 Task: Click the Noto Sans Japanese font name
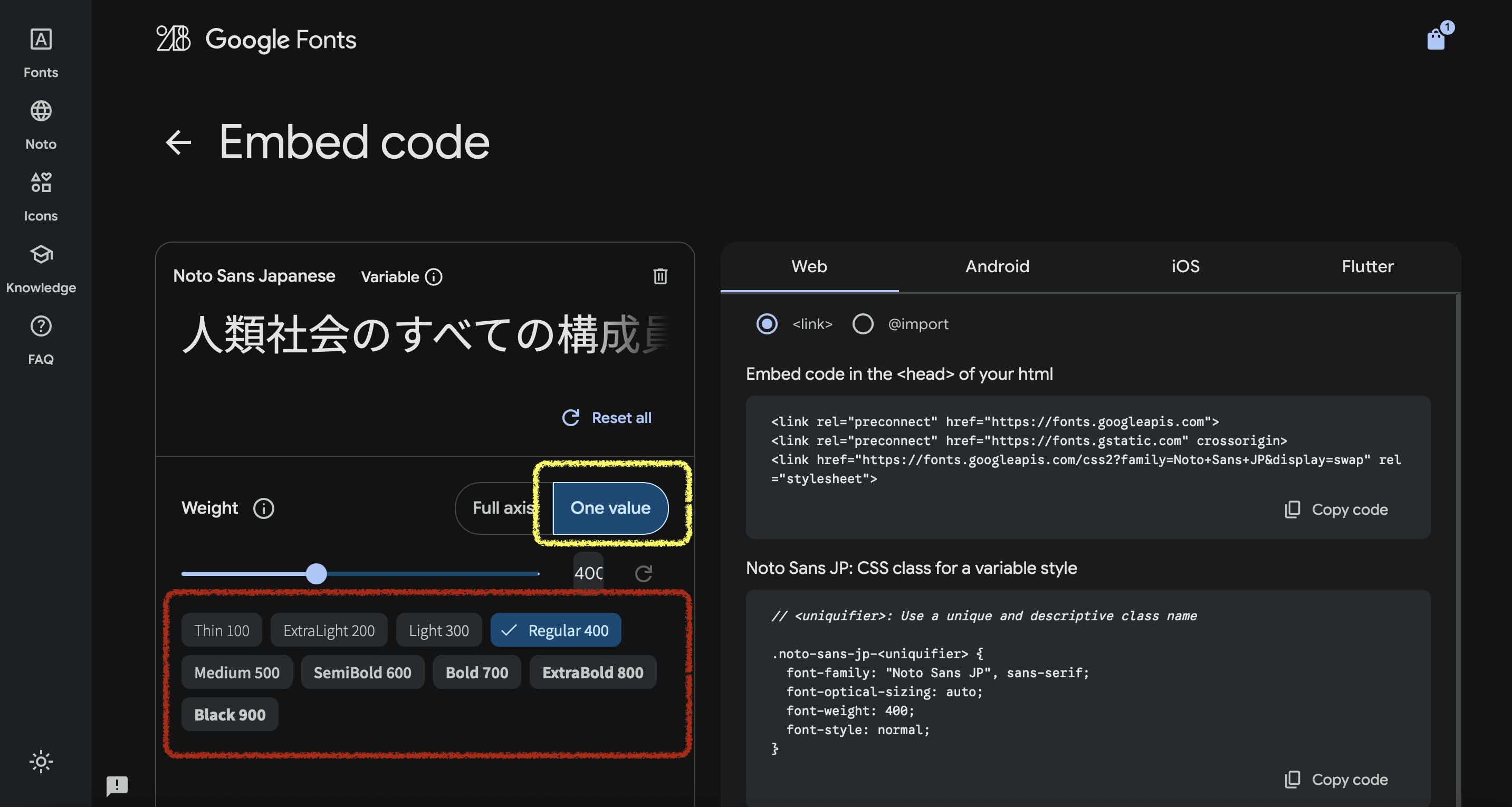coord(254,276)
